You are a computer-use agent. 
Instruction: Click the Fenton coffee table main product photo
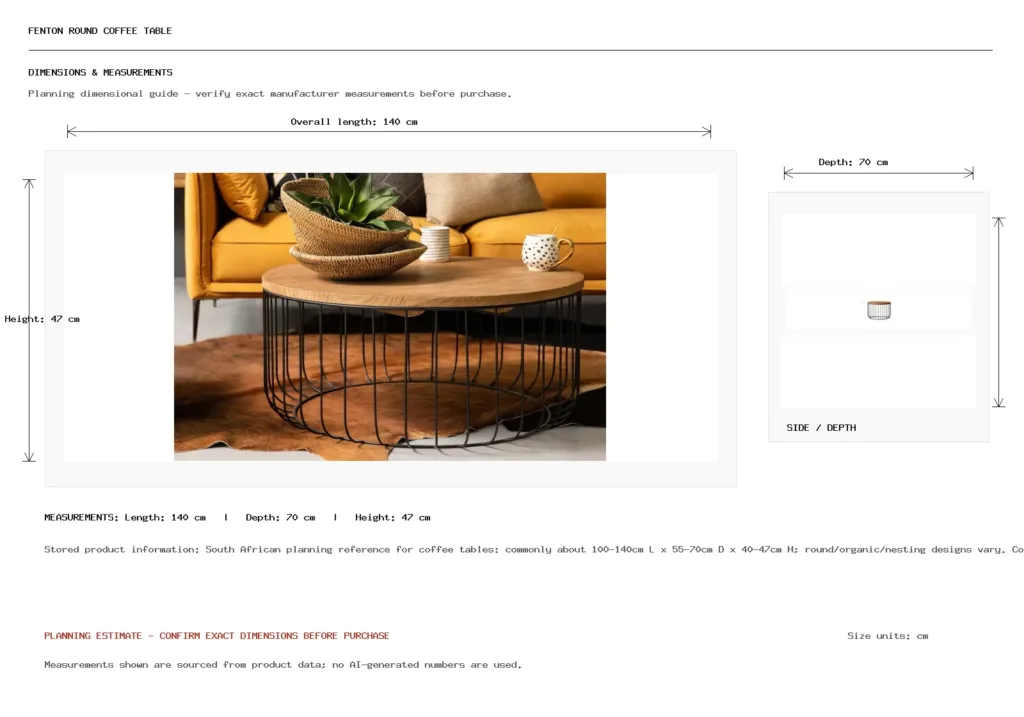(x=390, y=317)
